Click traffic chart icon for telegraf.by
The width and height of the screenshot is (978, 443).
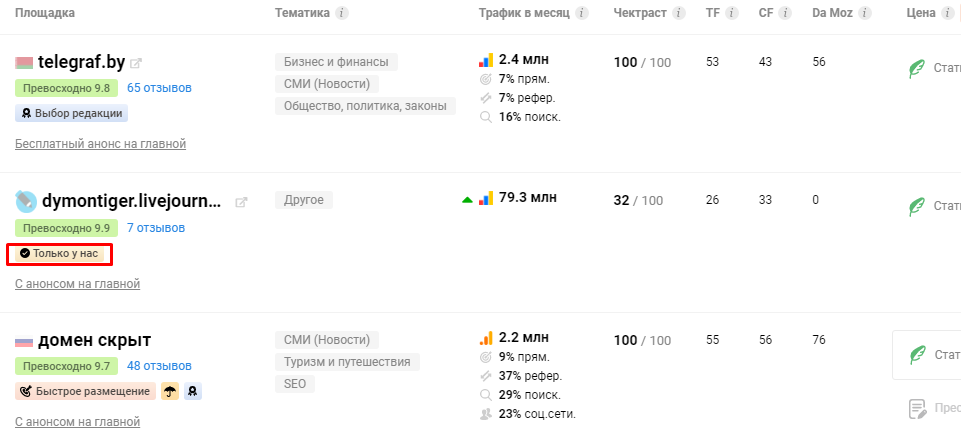(x=486, y=60)
